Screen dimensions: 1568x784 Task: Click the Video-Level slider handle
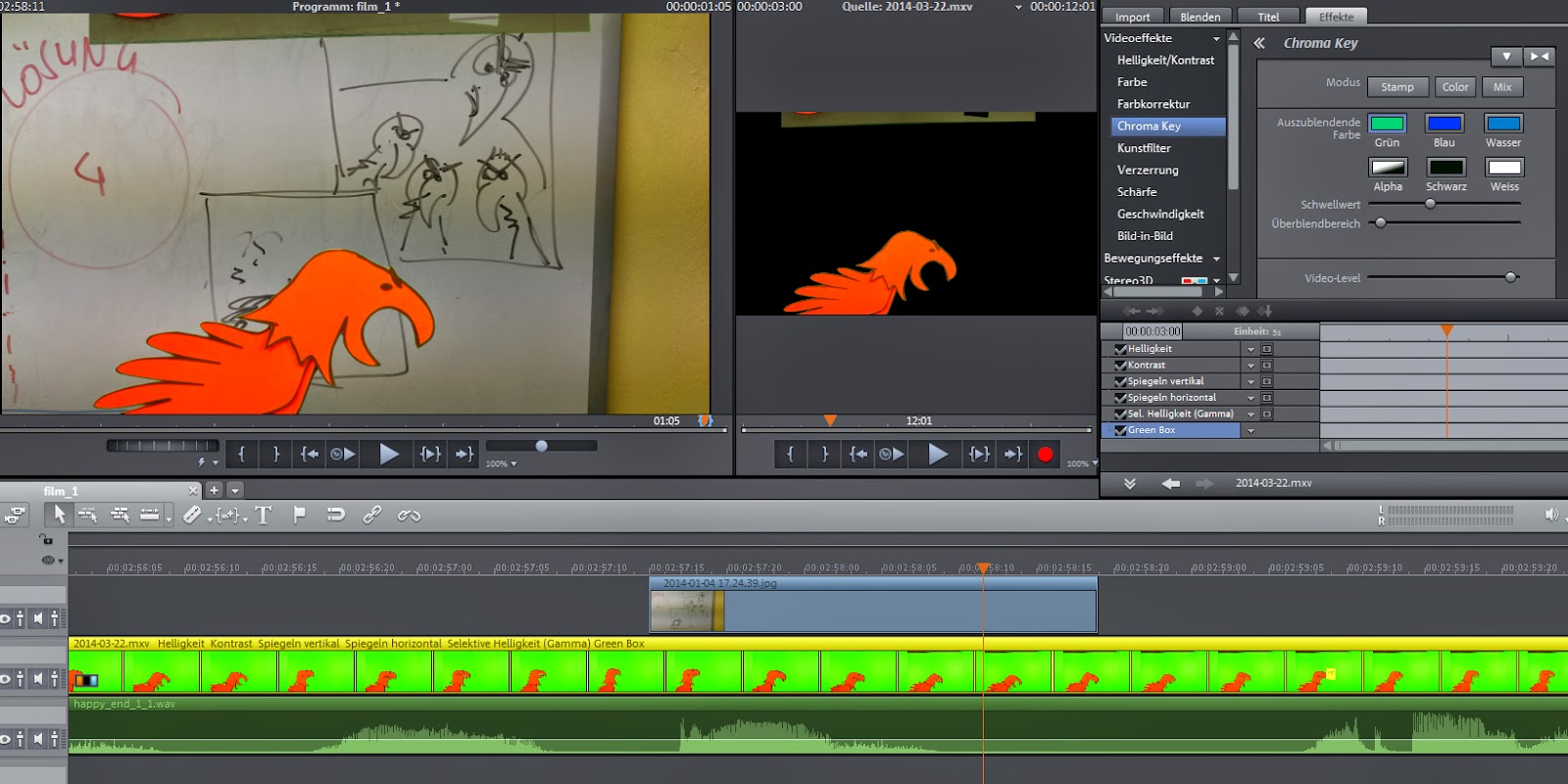(1511, 277)
